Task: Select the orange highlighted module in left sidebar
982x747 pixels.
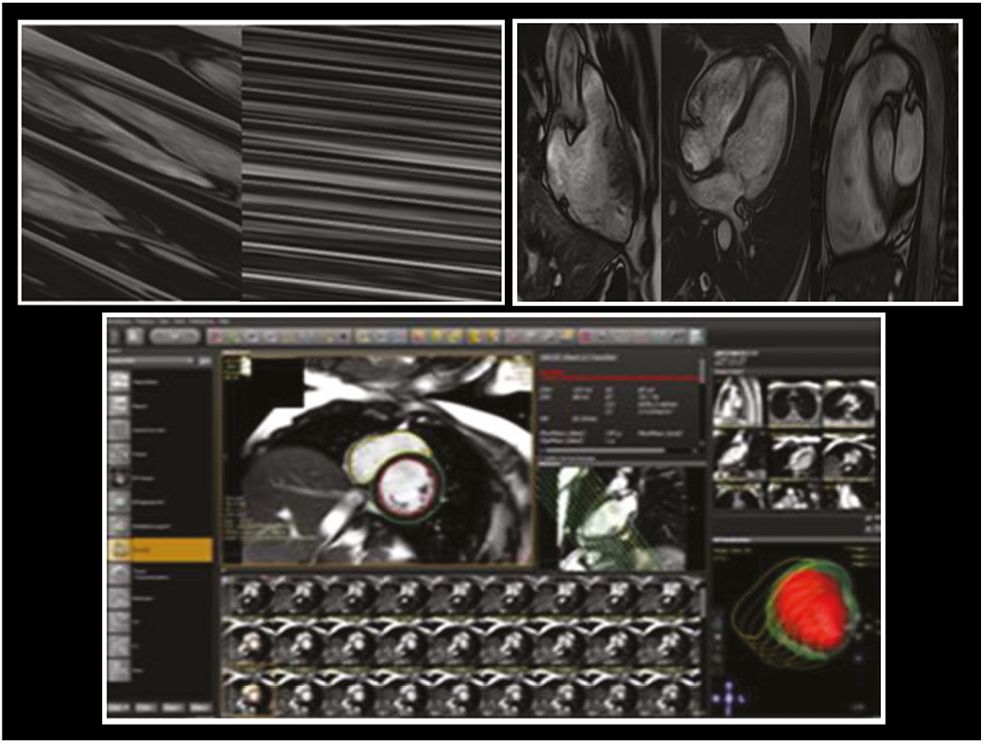Action: click(160, 549)
